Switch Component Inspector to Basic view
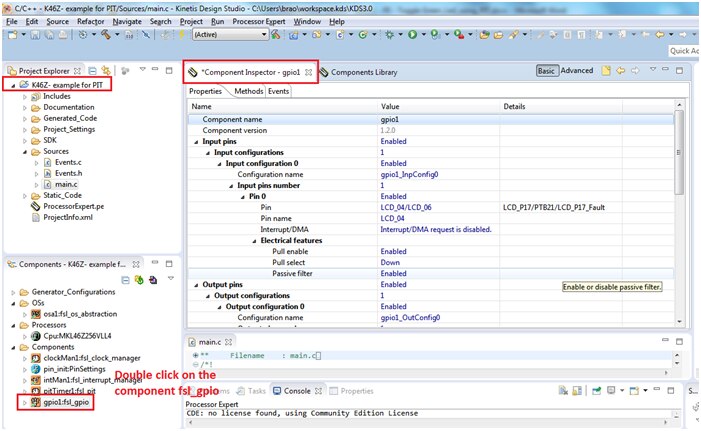The image size is (701, 431). pyautogui.click(x=546, y=71)
